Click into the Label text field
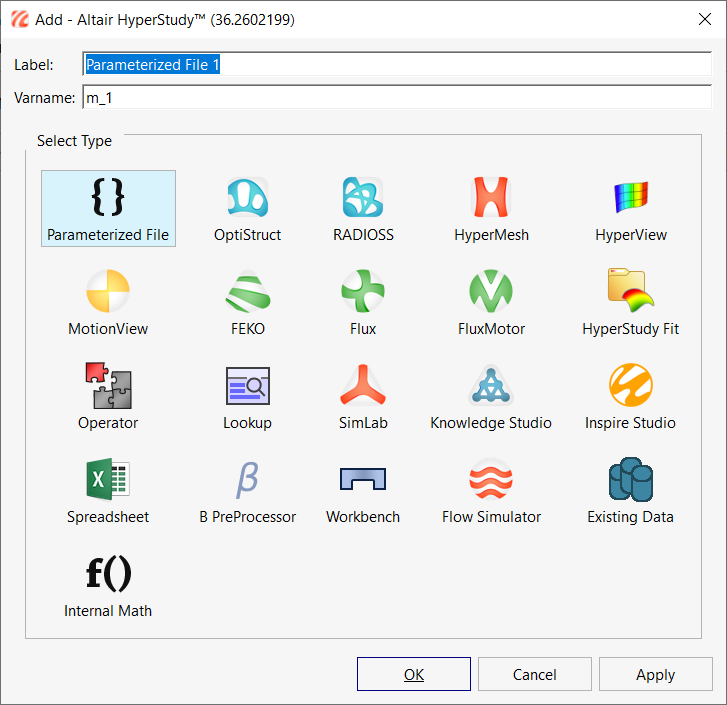 (x=396, y=64)
